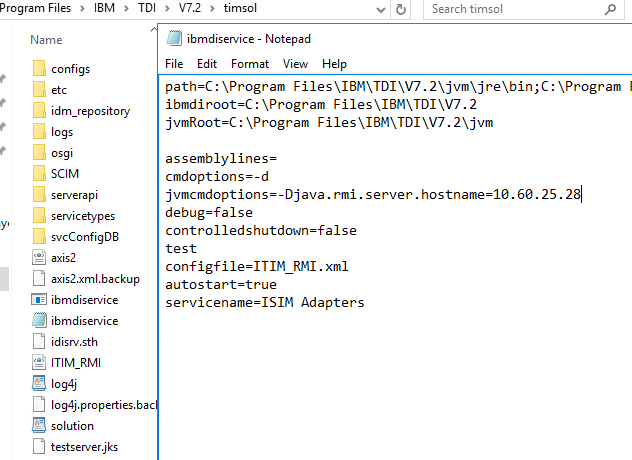This screenshot has height=460, width=632.
Task: Click the ibmdiservice - Notepad title bar
Action: coord(395,39)
